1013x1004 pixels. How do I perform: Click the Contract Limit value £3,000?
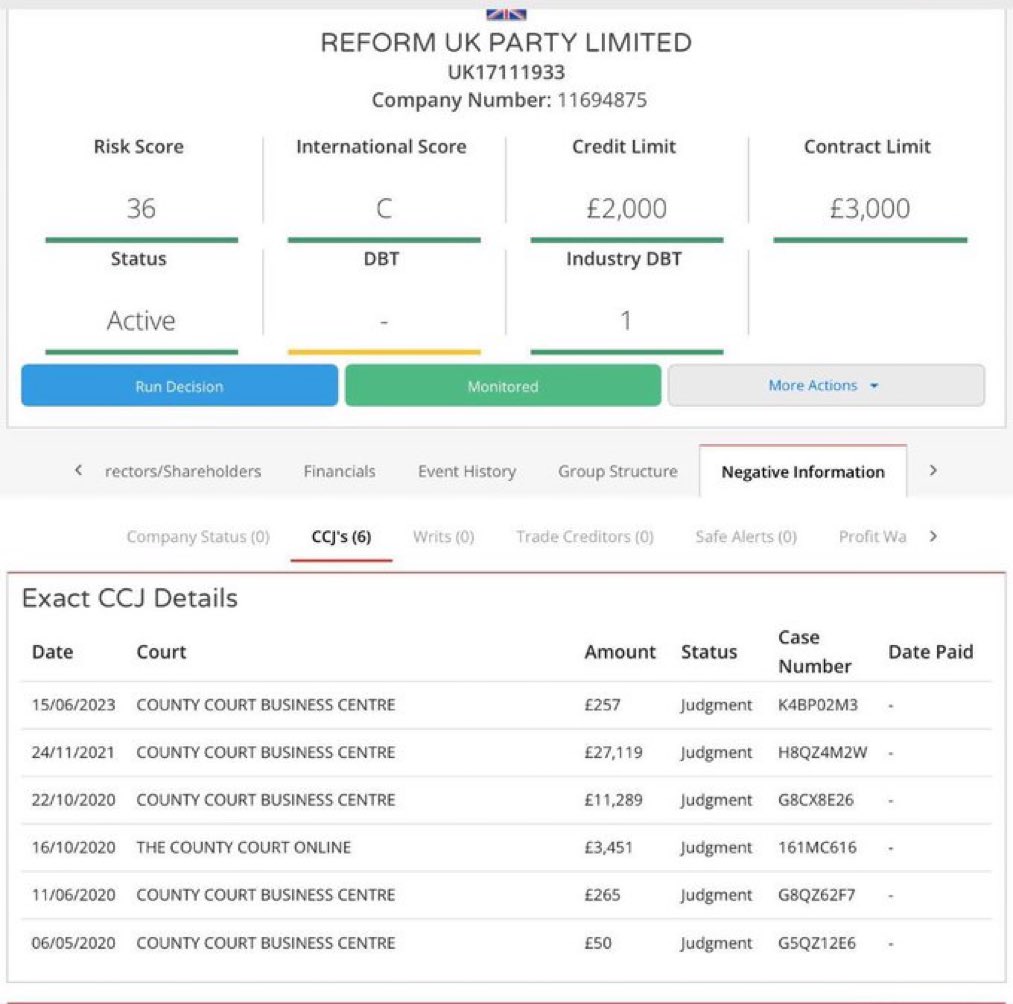click(870, 209)
